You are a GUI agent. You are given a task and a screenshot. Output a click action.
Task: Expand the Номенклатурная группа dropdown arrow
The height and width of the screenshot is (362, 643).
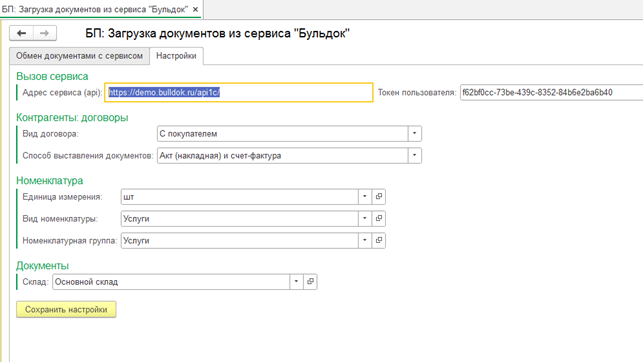365,240
